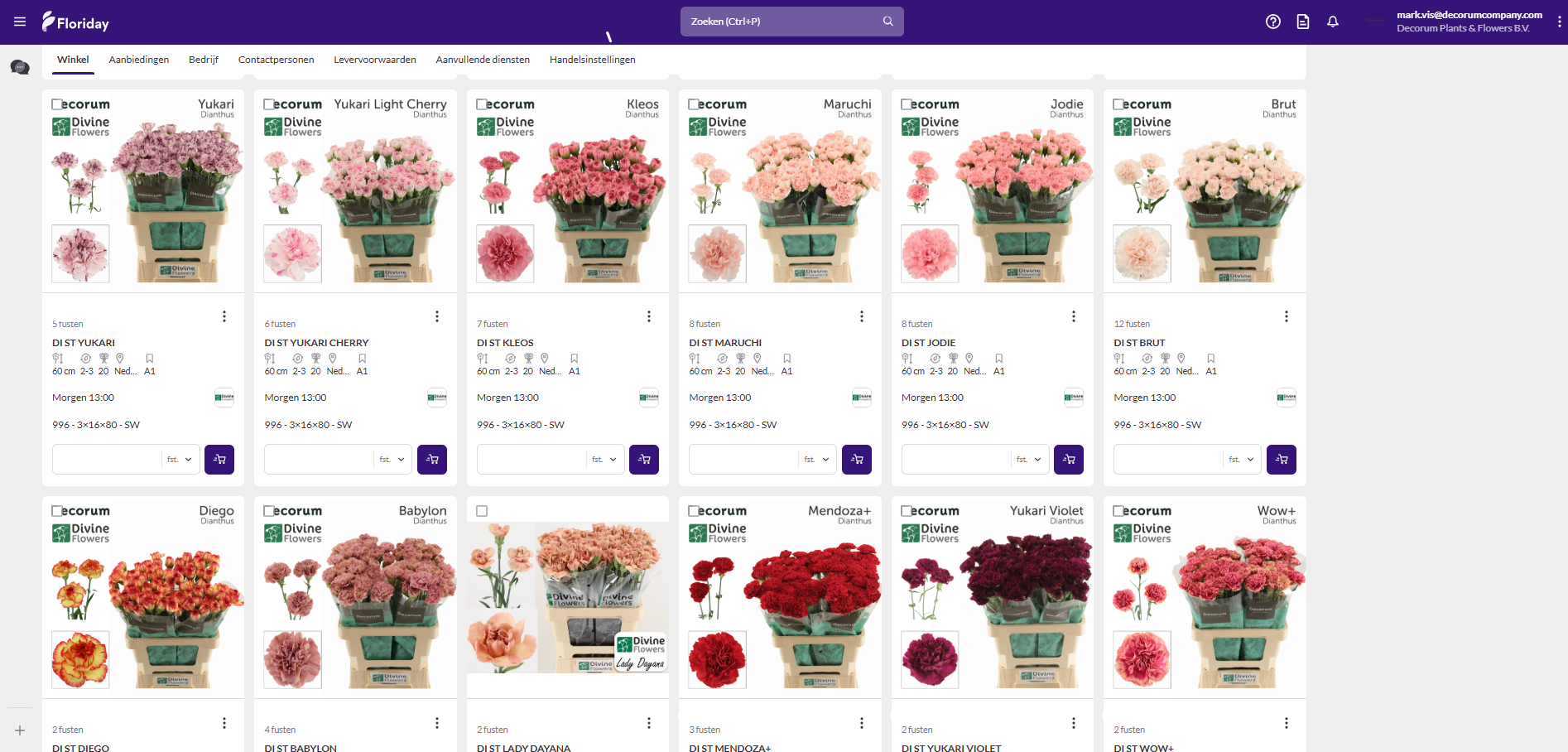Click the supplier logo on DI ST BRUT

(1287, 398)
